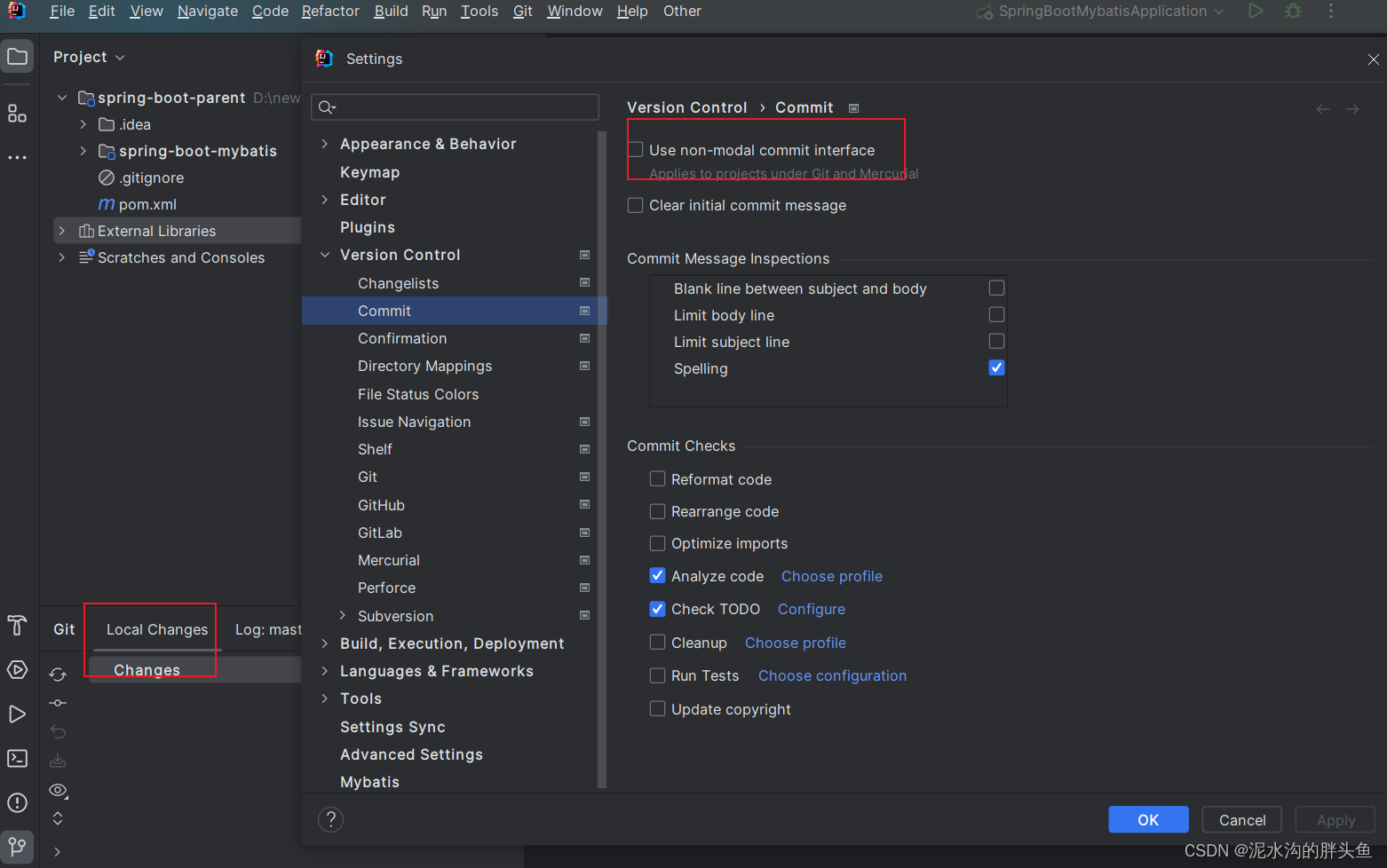Run SpringBootMybatisApplication with the play icon
Viewport: 1387px width, 868px height.
pyautogui.click(x=1256, y=12)
